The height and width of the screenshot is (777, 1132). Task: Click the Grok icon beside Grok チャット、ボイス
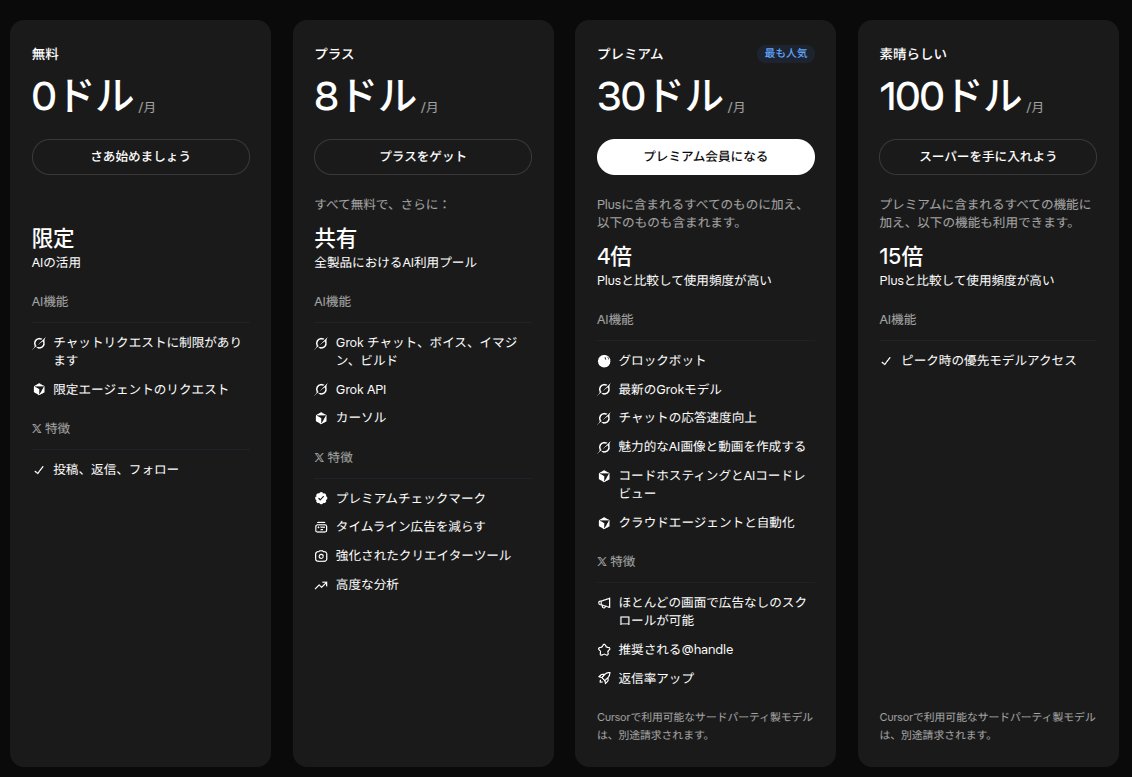click(321, 343)
